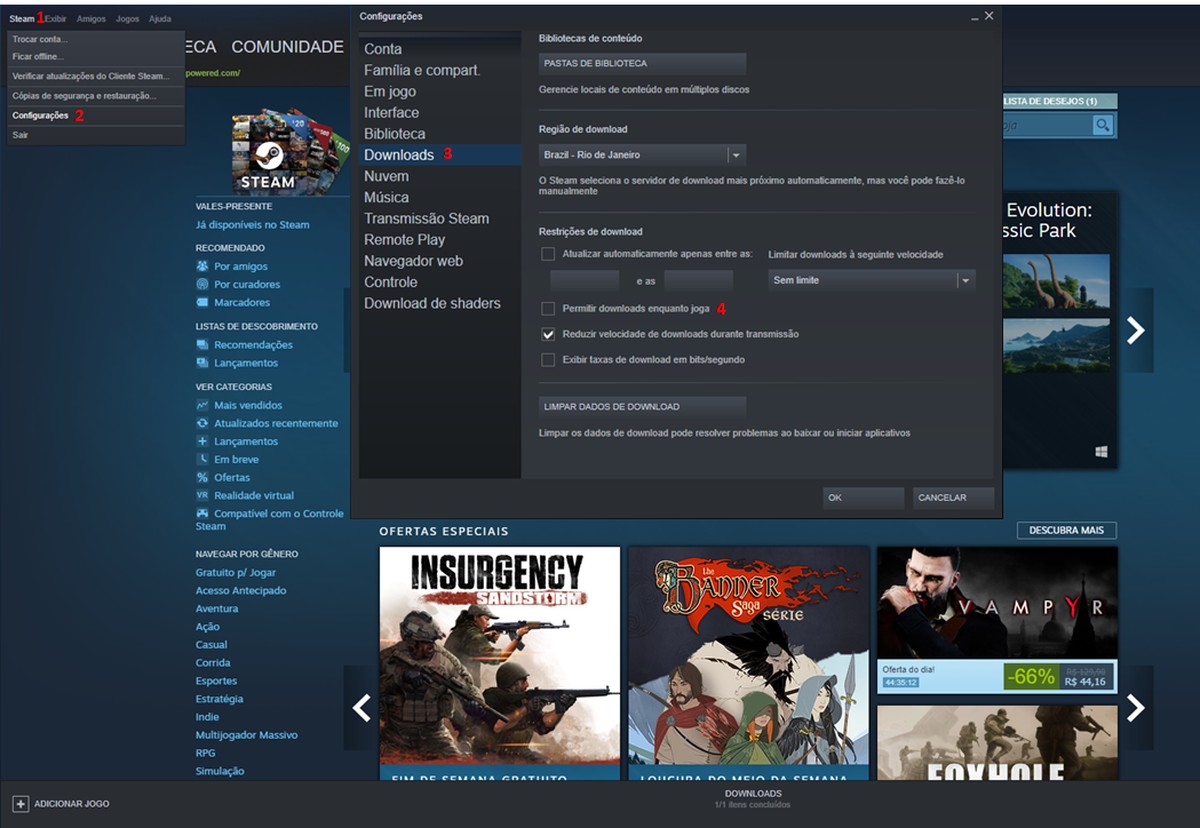Choose Sair in the Steam menu
Viewport: 1200px width, 828px height.
tap(96, 135)
